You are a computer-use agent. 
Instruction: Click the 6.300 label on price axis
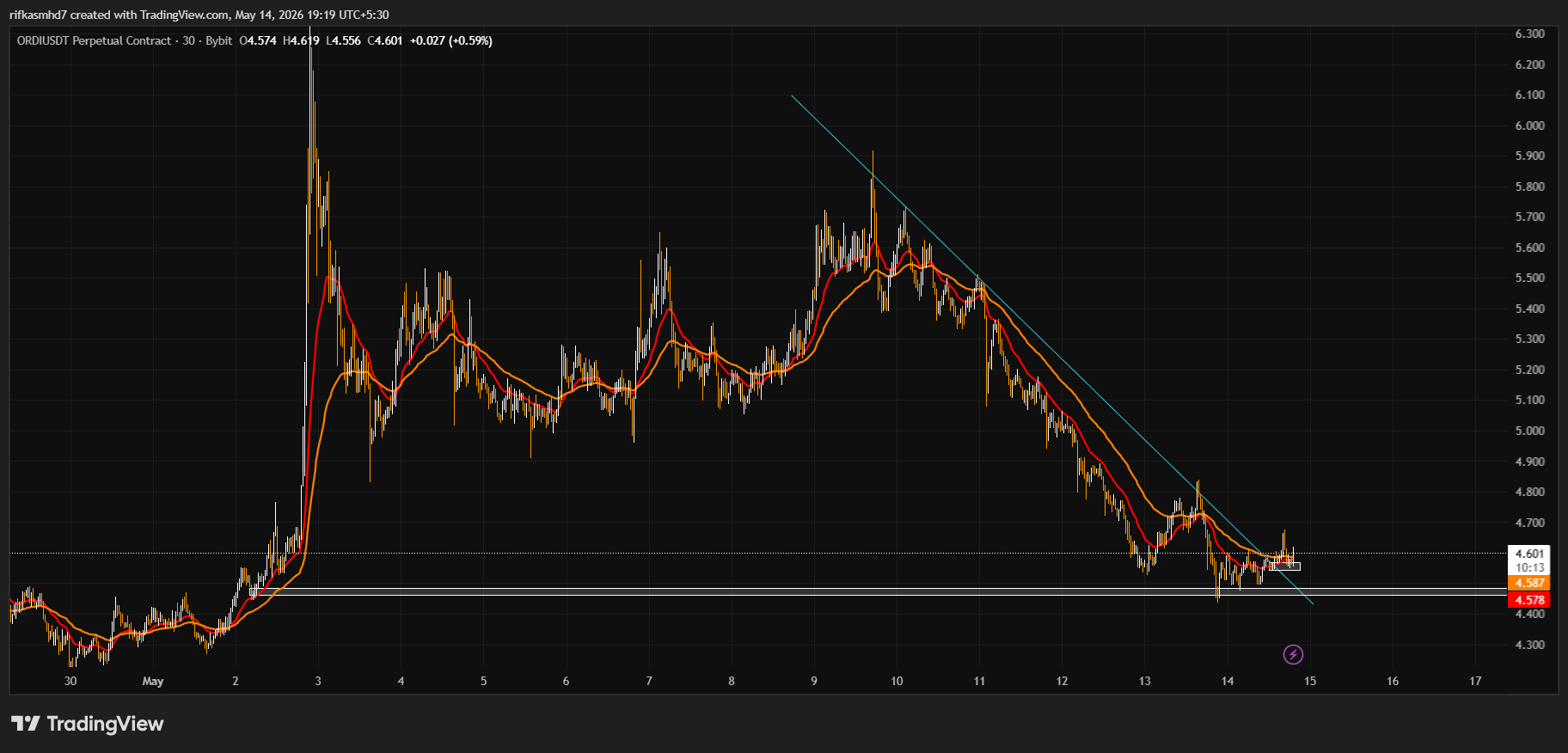click(1529, 34)
